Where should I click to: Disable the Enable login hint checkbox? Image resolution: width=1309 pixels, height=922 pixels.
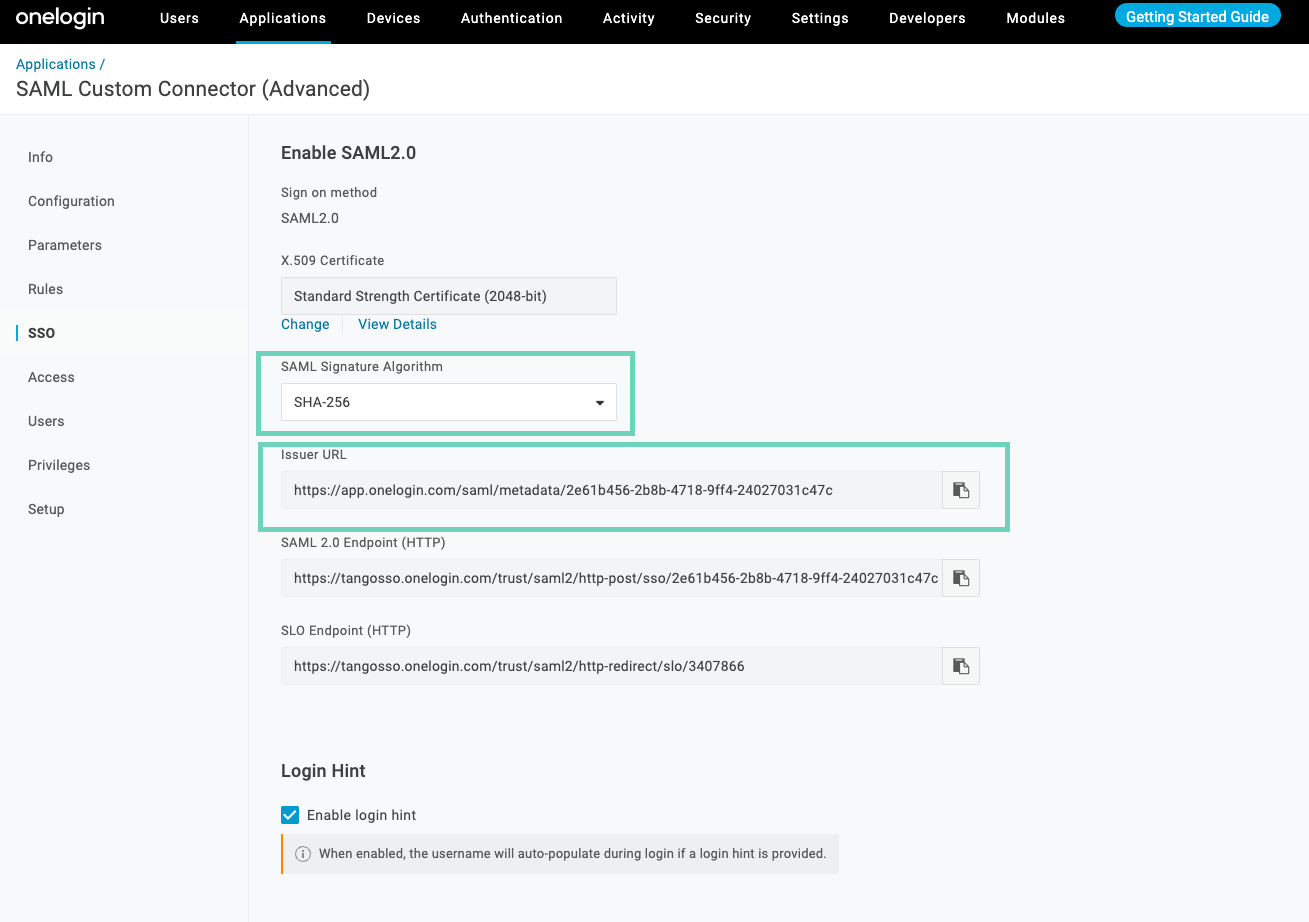click(290, 815)
